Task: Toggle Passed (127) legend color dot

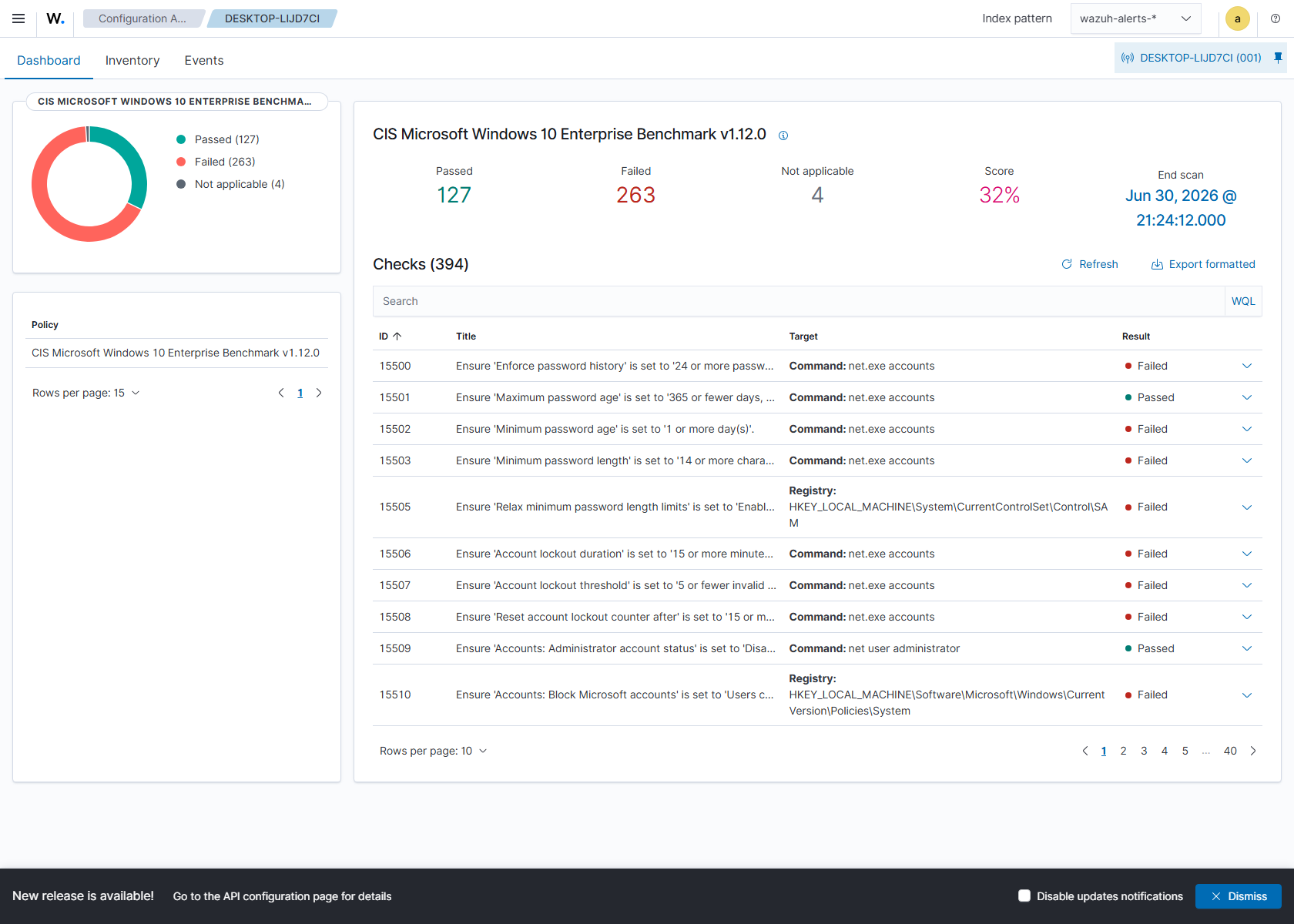Action: click(181, 139)
